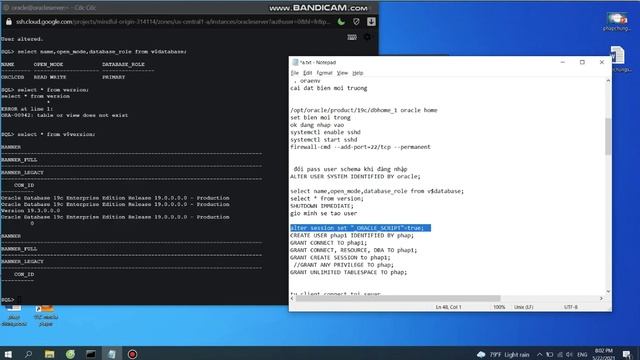Click 'GRANT UNLIMITED TABLESPACE TO phap;' line
Viewport: 640px width, 360px height.
point(349,272)
